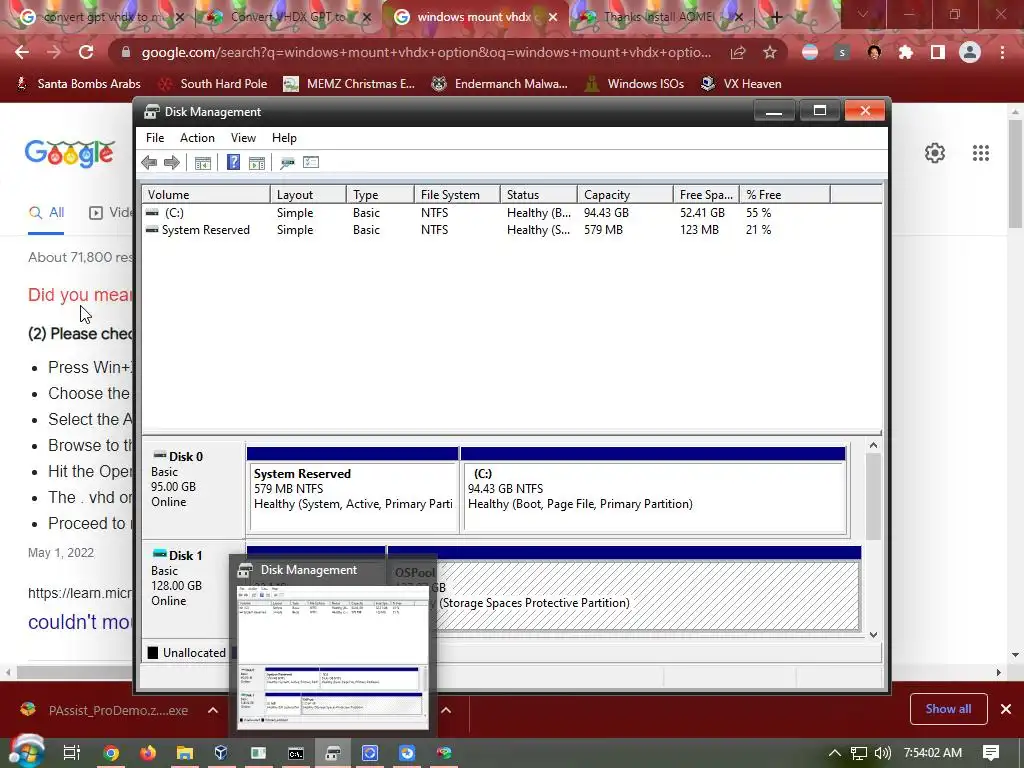
Task: Open the VX Heaven bookmark
Action: [741, 84]
